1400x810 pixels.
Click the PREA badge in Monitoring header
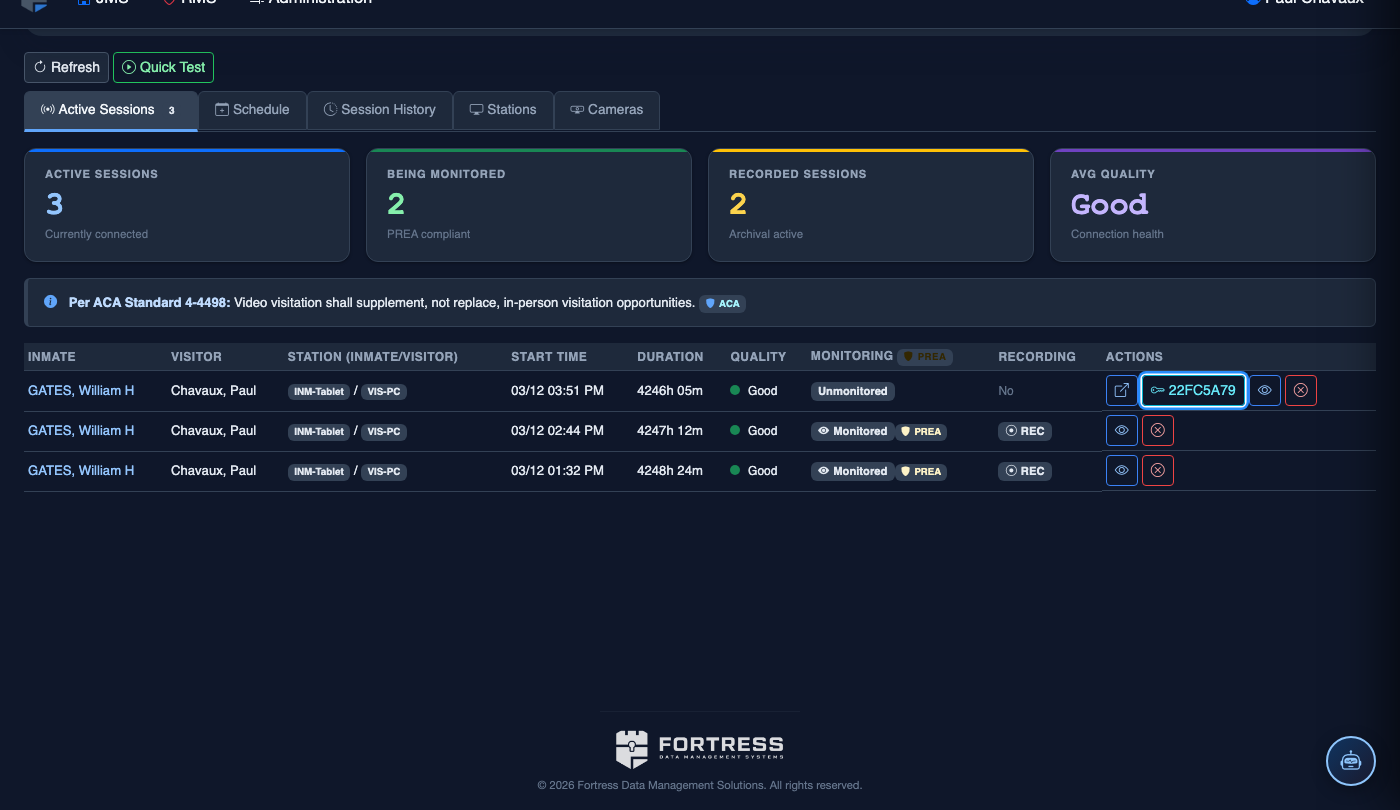(x=923, y=356)
